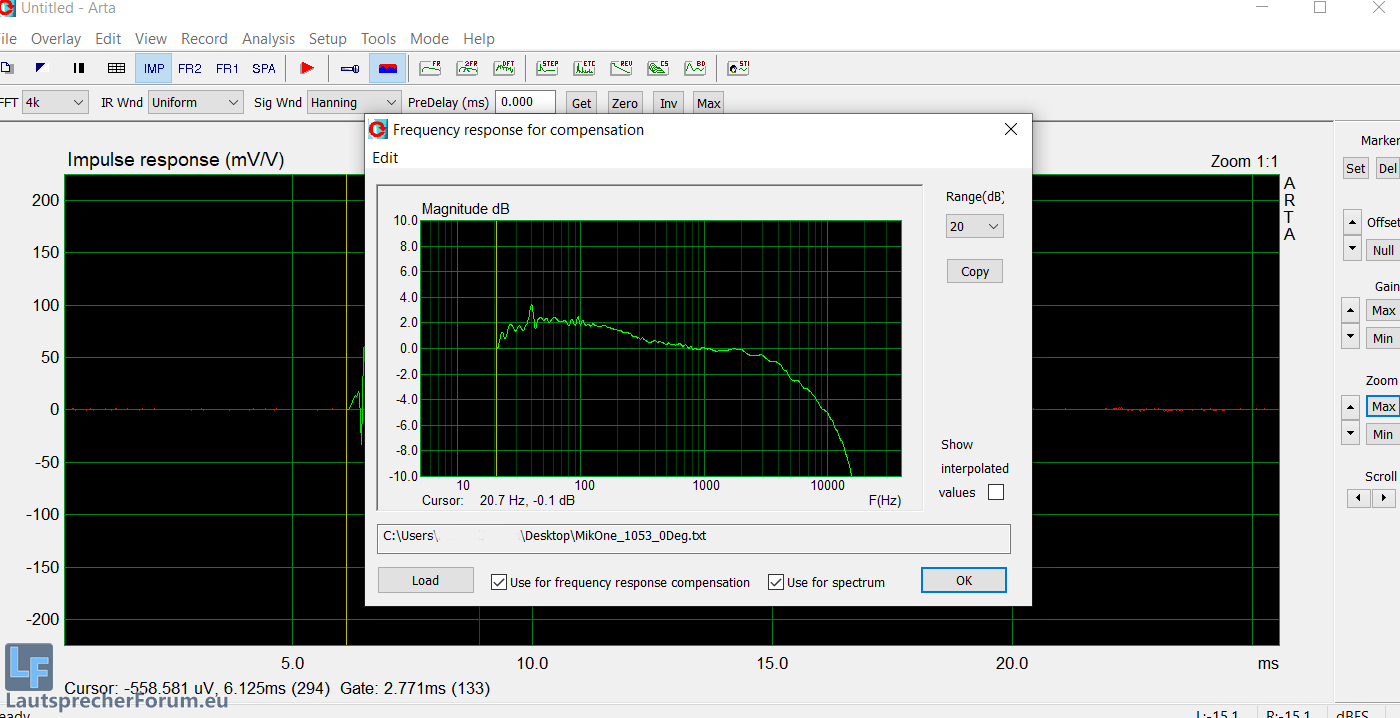
Task: Open the Sig Wnd Hanning dropdown
Action: coord(354,102)
